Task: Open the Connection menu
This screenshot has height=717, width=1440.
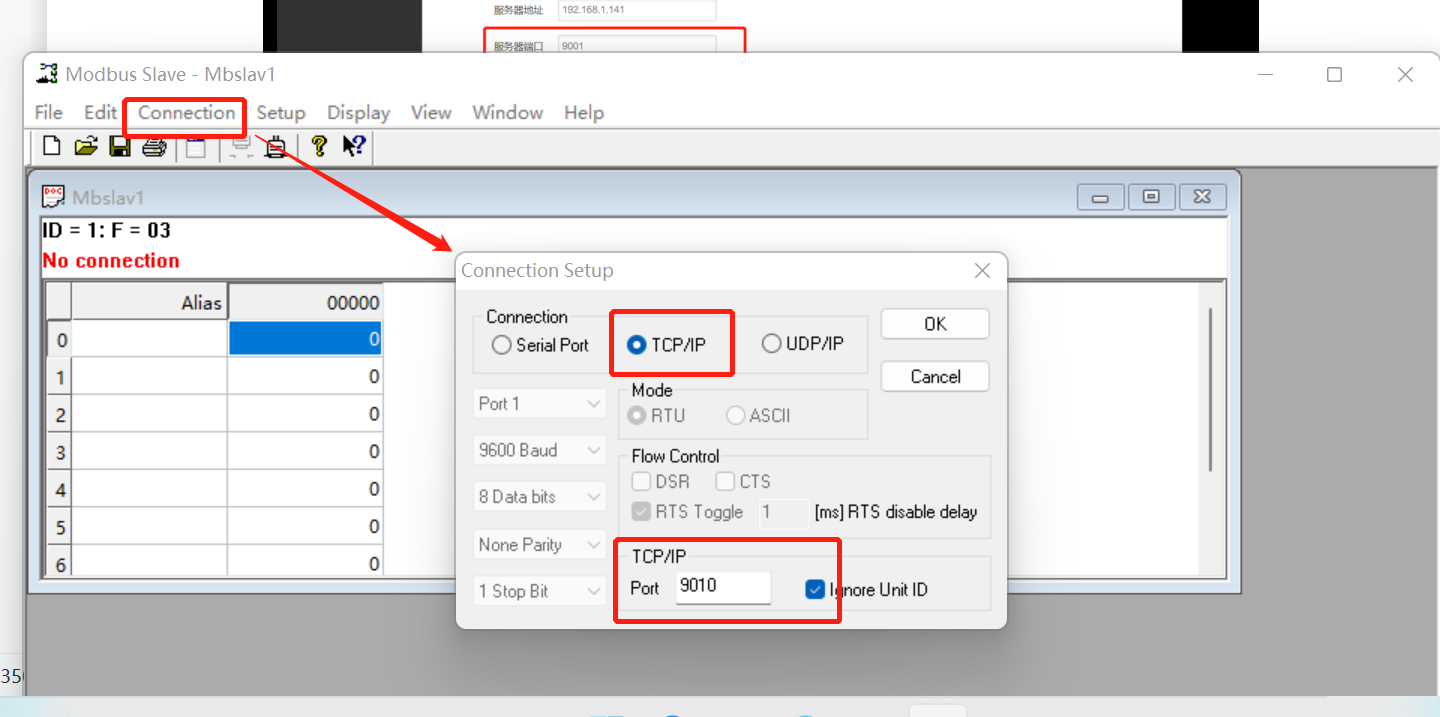Action: (x=186, y=113)
